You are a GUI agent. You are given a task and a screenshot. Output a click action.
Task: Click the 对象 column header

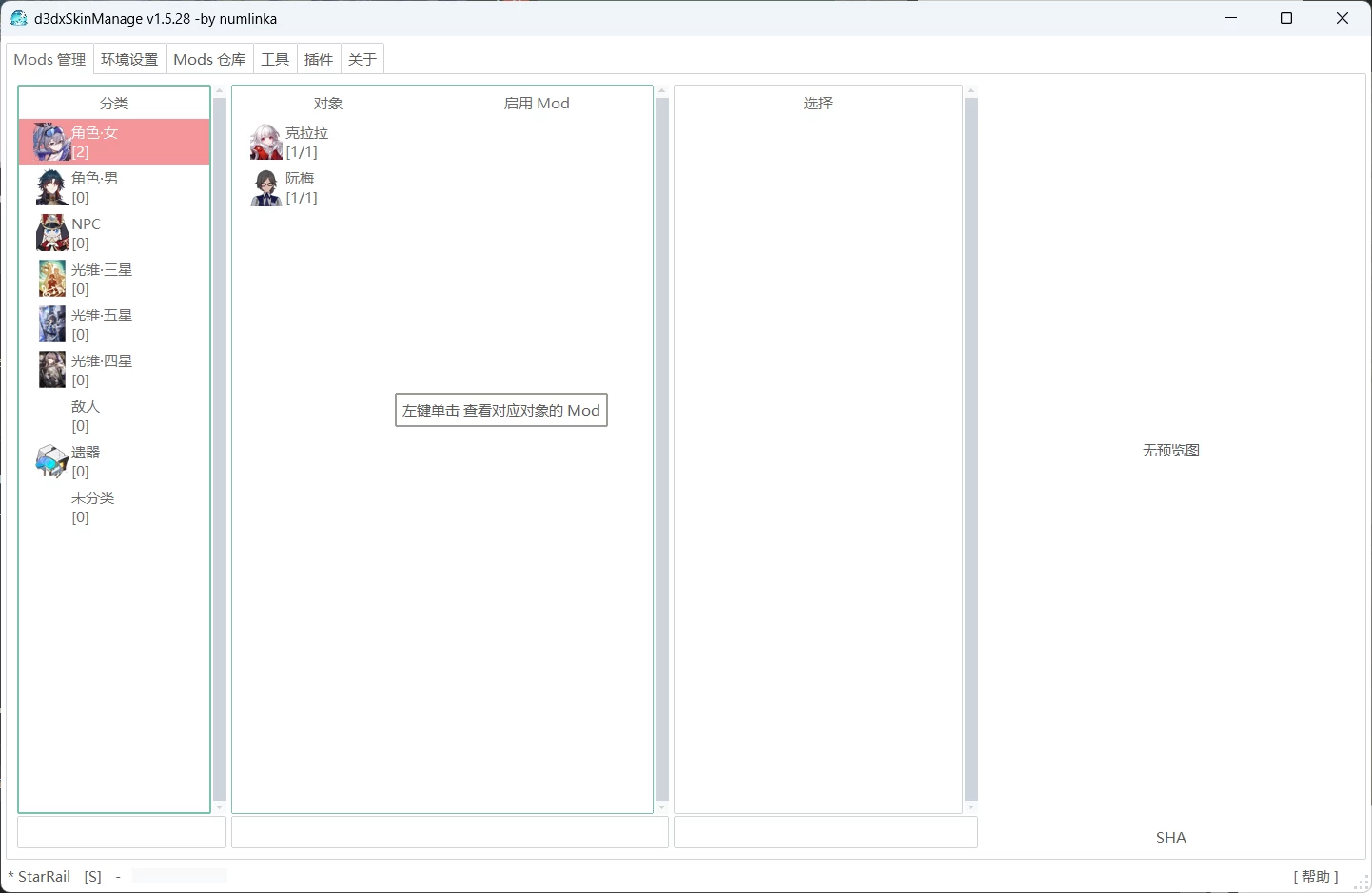(x=328, y=103)
